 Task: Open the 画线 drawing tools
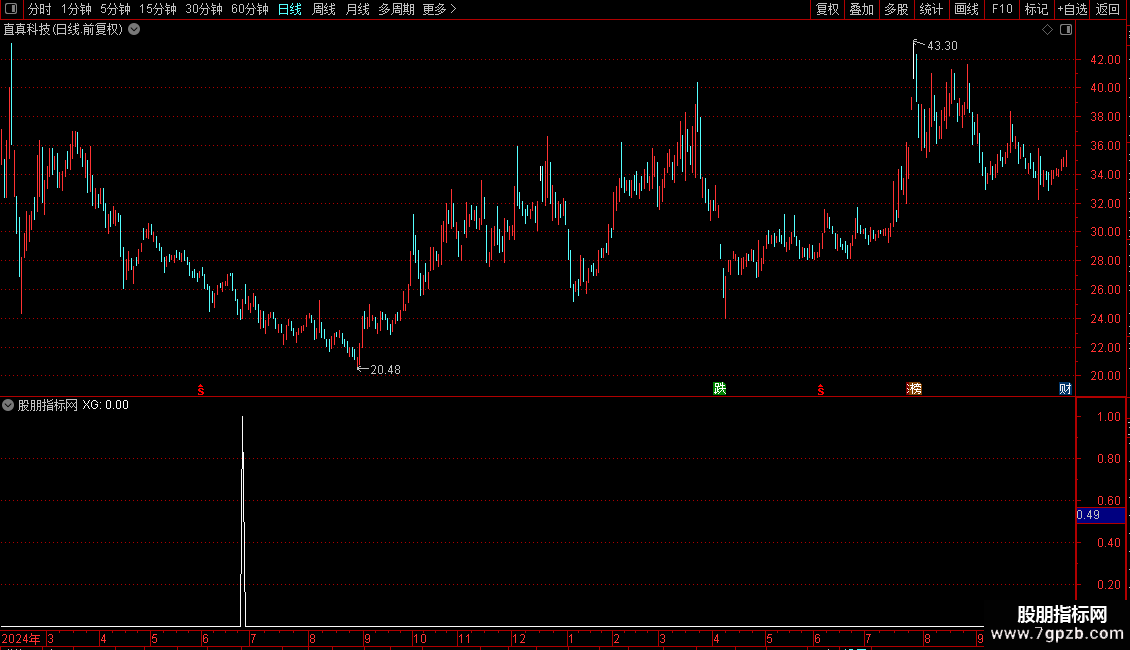point(966,9)
